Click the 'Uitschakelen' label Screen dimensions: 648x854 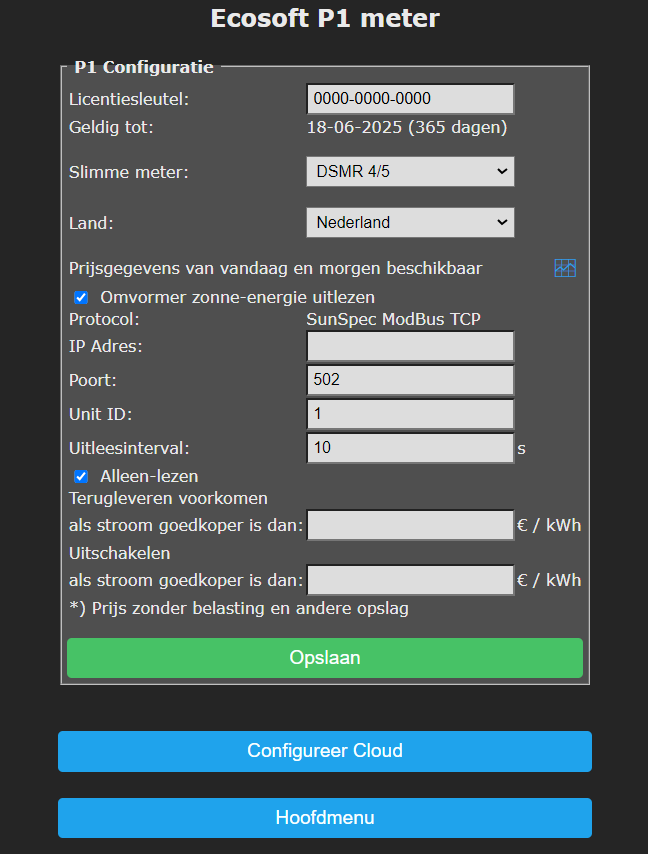pos(120,553)
